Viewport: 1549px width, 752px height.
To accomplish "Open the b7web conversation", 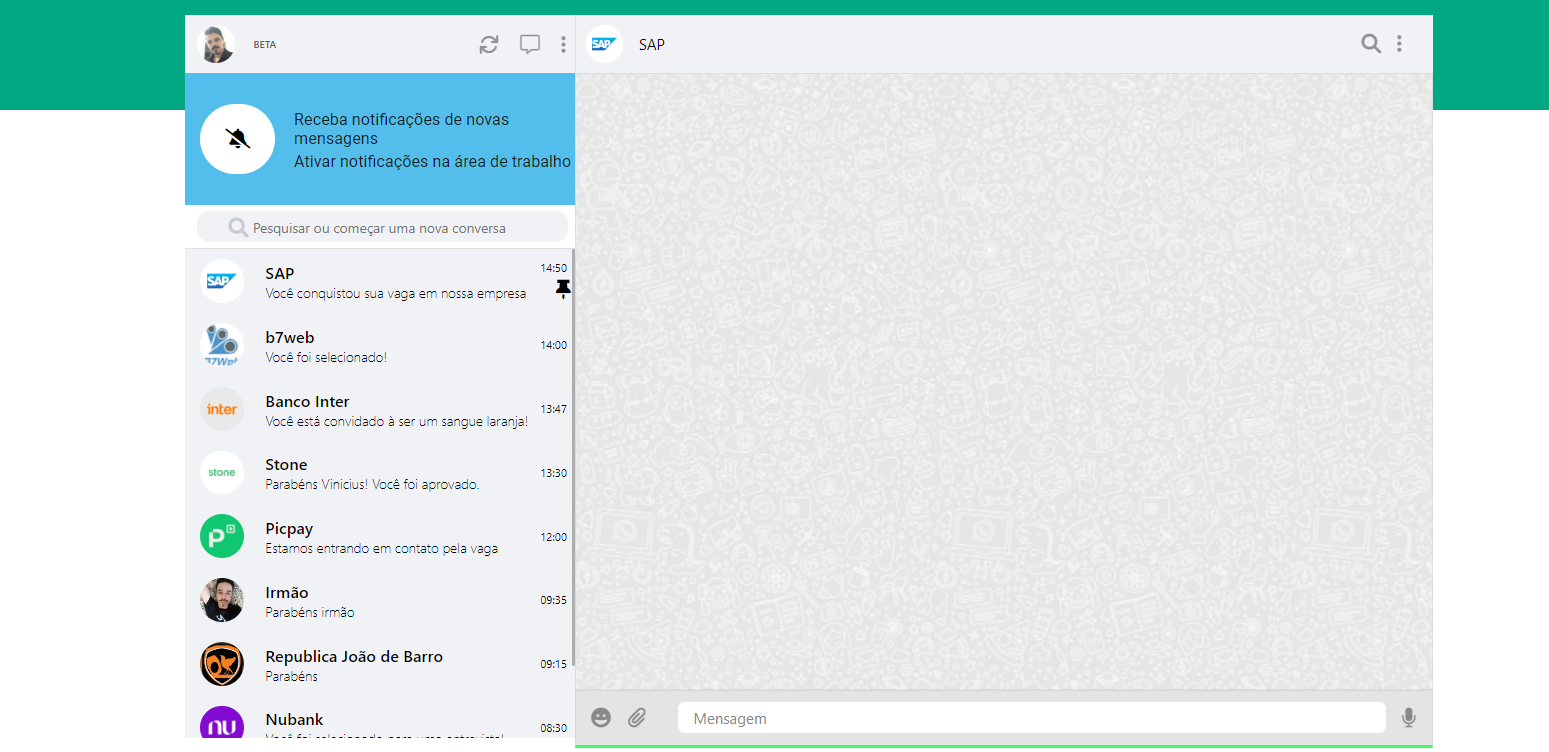I will coord(380,345).
